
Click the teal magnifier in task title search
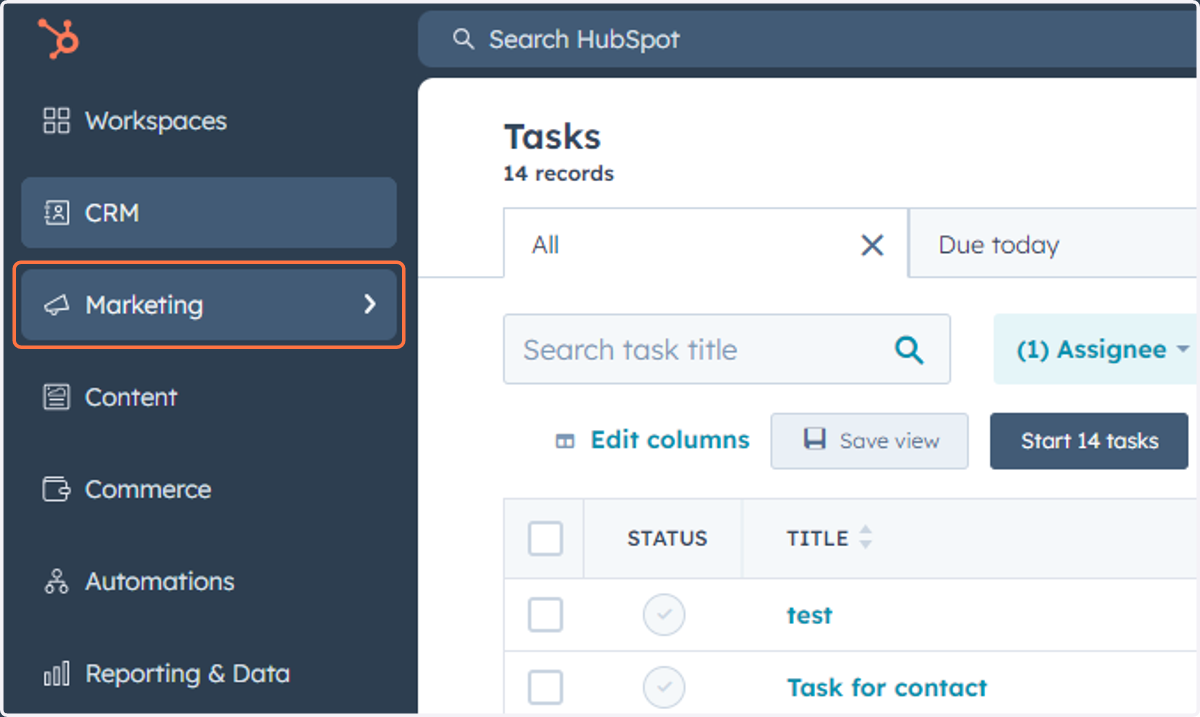909,349
